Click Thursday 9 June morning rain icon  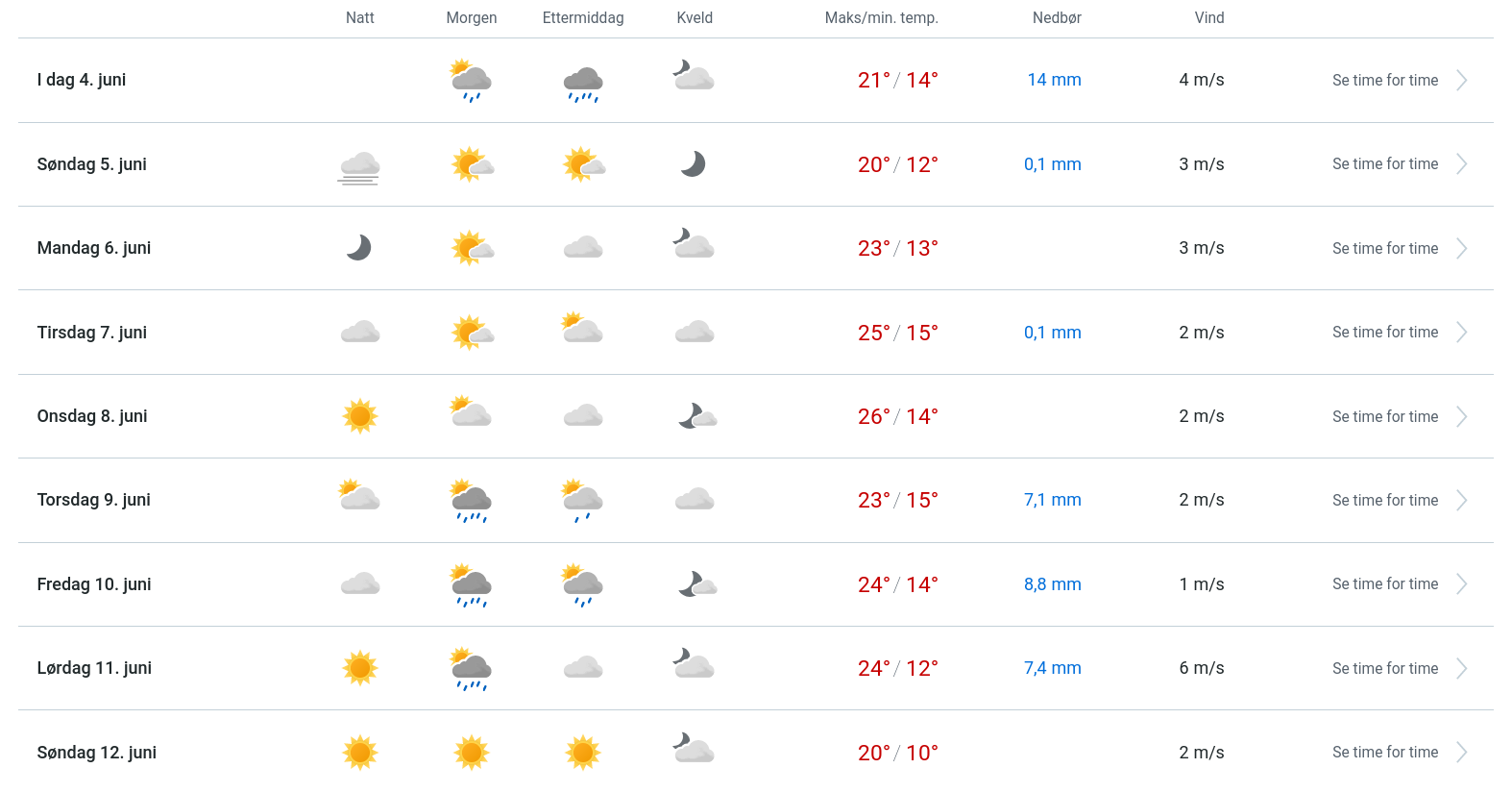click(471, 501)
